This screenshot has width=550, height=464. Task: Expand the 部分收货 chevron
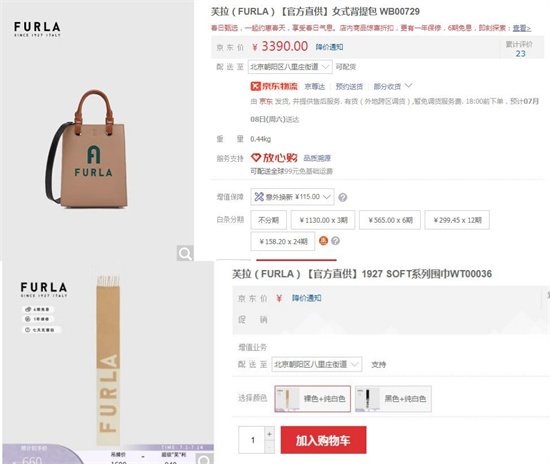(409, 86)
